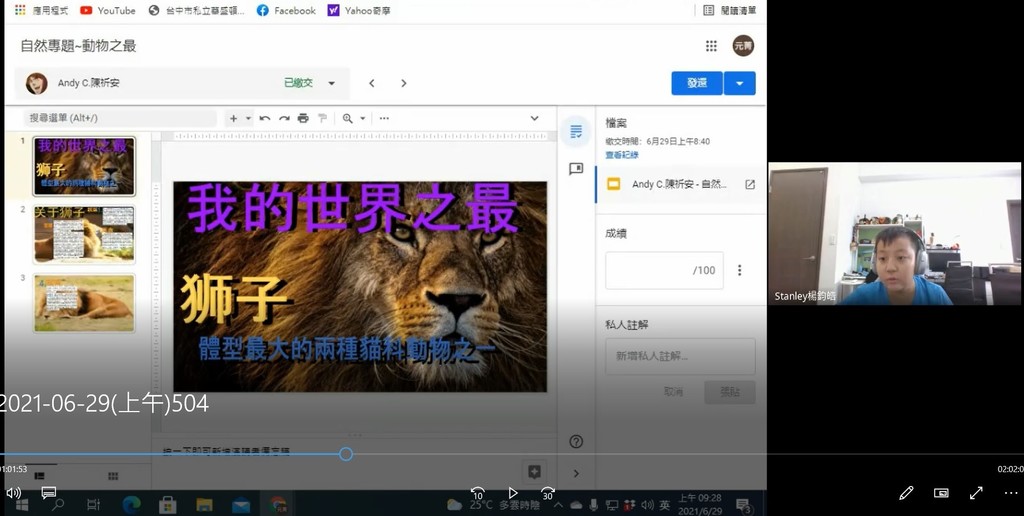Switch to grid view in Slides

(x=113, y=476)
